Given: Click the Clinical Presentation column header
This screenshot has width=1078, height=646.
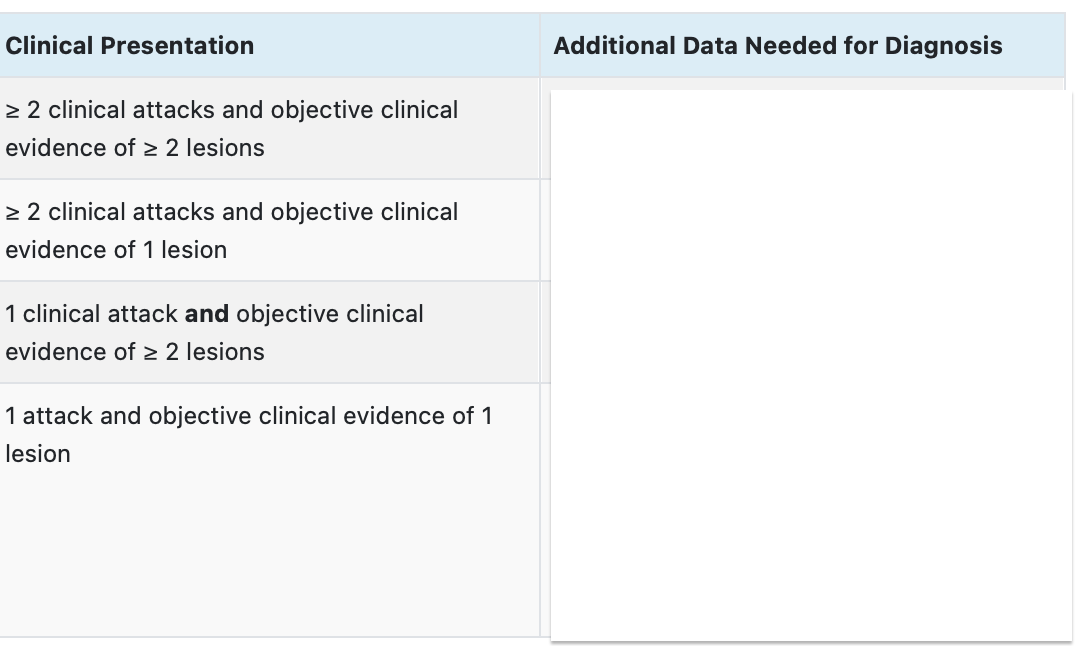Looking at the screenshot, I should tap(129, 46).
